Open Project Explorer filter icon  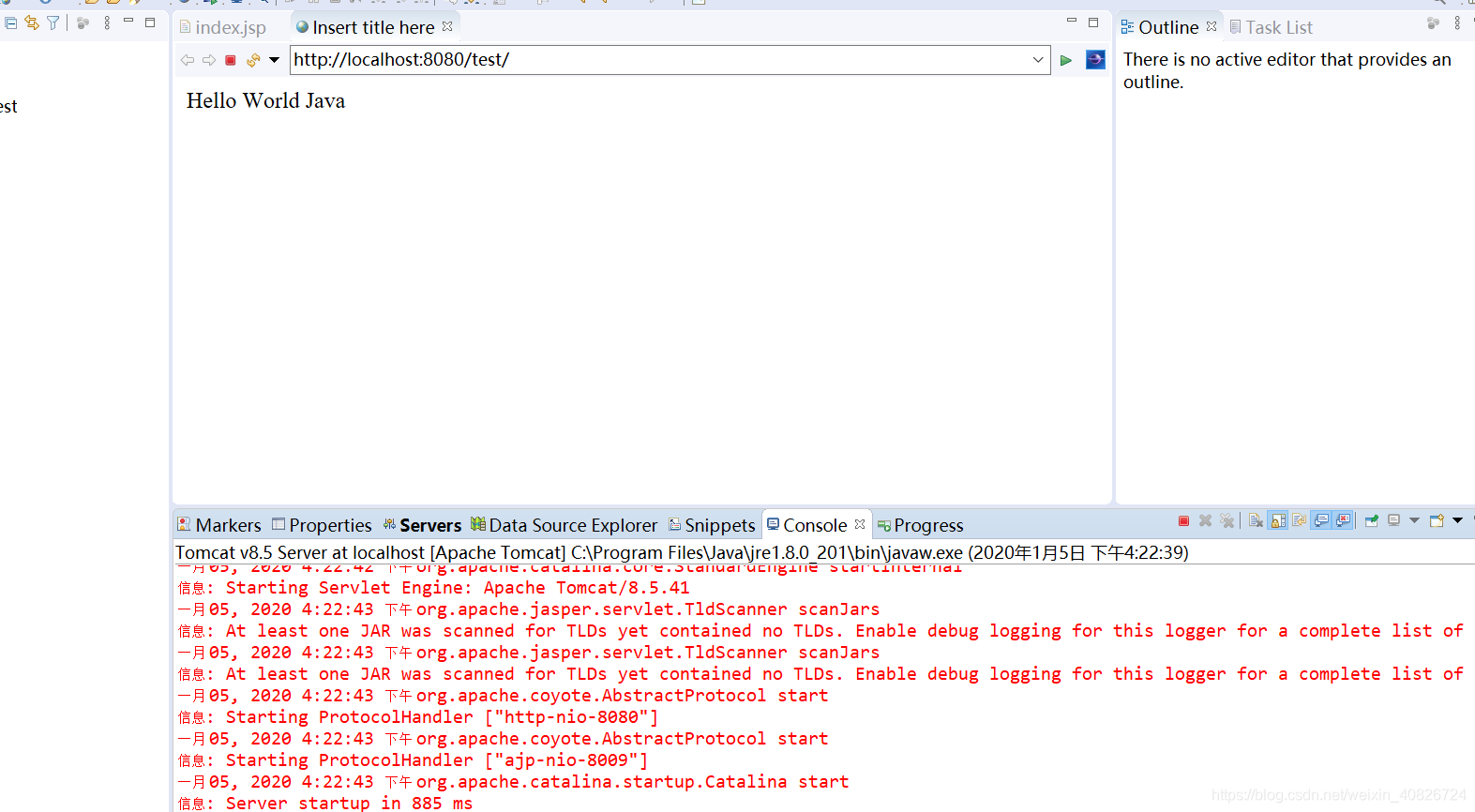pos(53,23)
